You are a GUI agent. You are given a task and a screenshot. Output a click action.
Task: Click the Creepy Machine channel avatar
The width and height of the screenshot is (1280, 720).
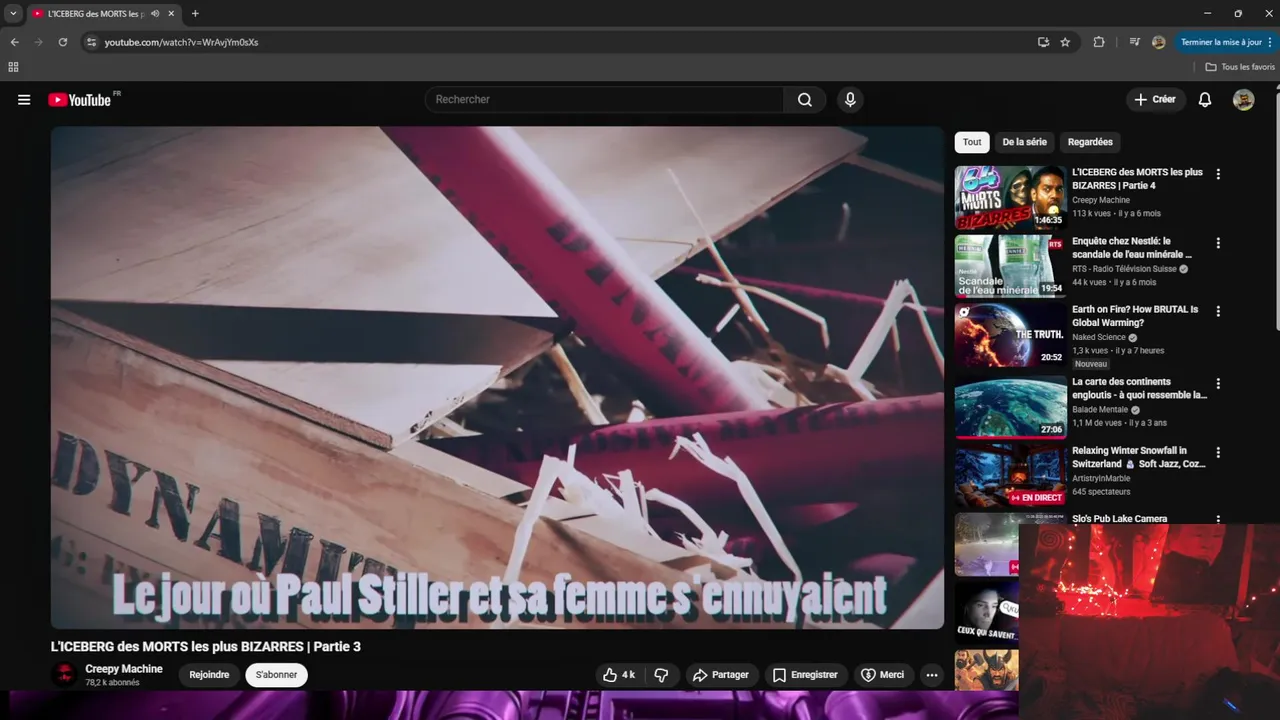(x=64, y=675)
